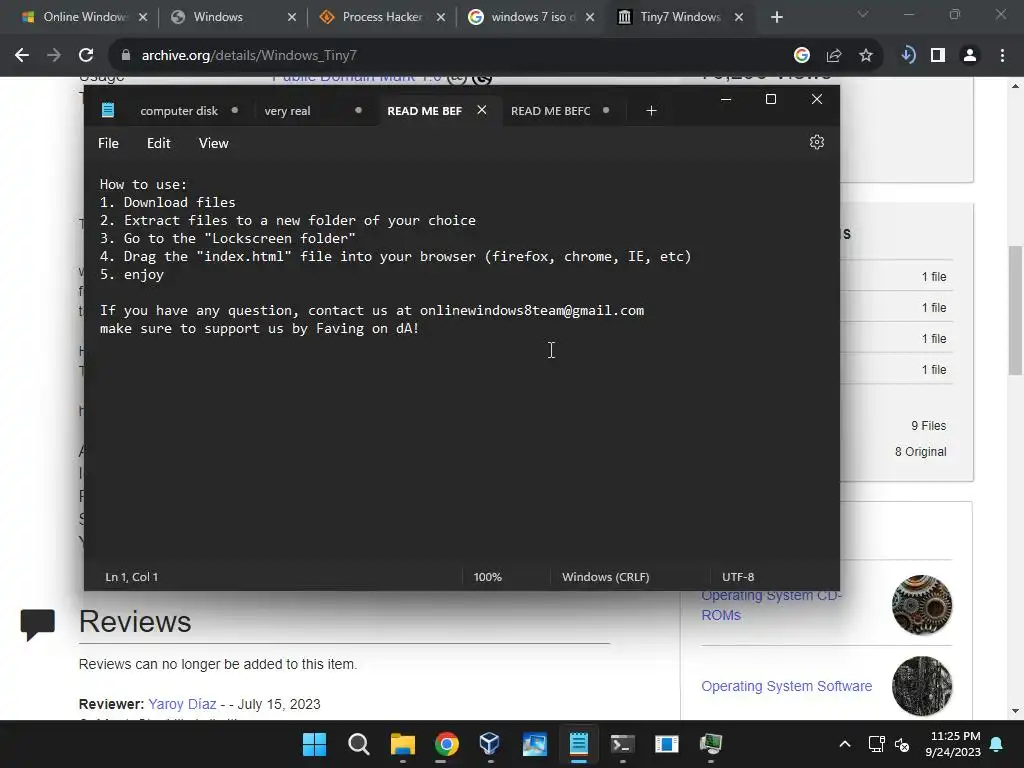Screen dimensions: 1024x768
Task: Open Windows Start menu
Action: point(314,744)
